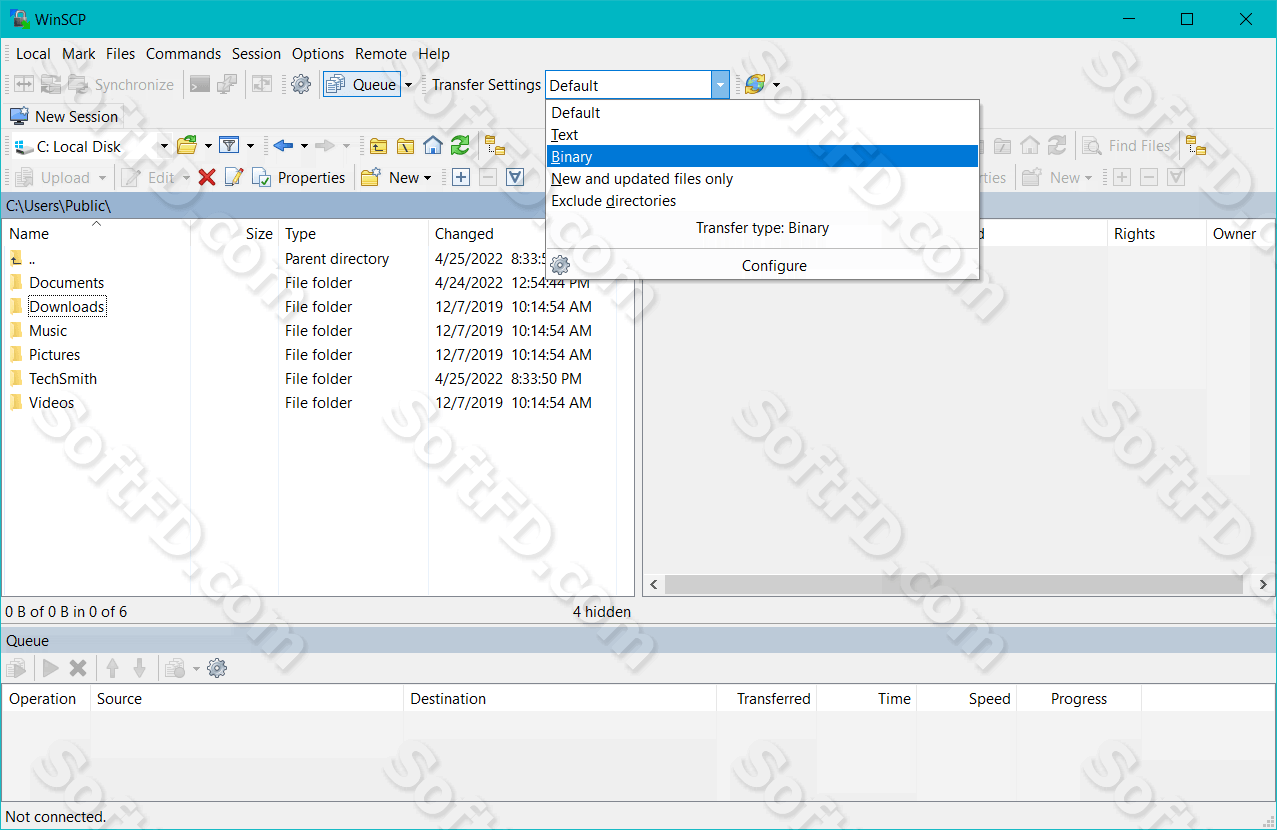1277x830 pixels.
Task: Open Preferences gear in main toolbar
Action: [301, 85]
